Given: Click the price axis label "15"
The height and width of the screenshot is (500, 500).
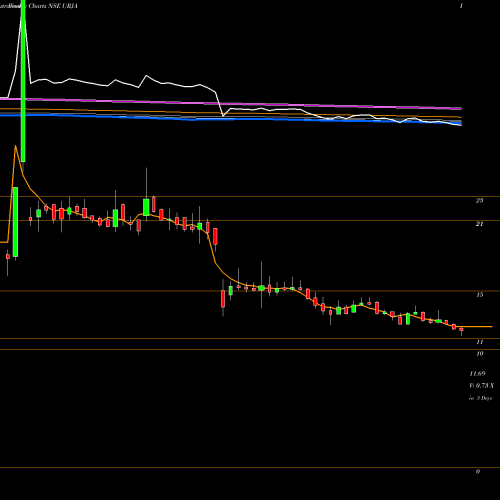Looking at the screenshot, I should [480, 295].
